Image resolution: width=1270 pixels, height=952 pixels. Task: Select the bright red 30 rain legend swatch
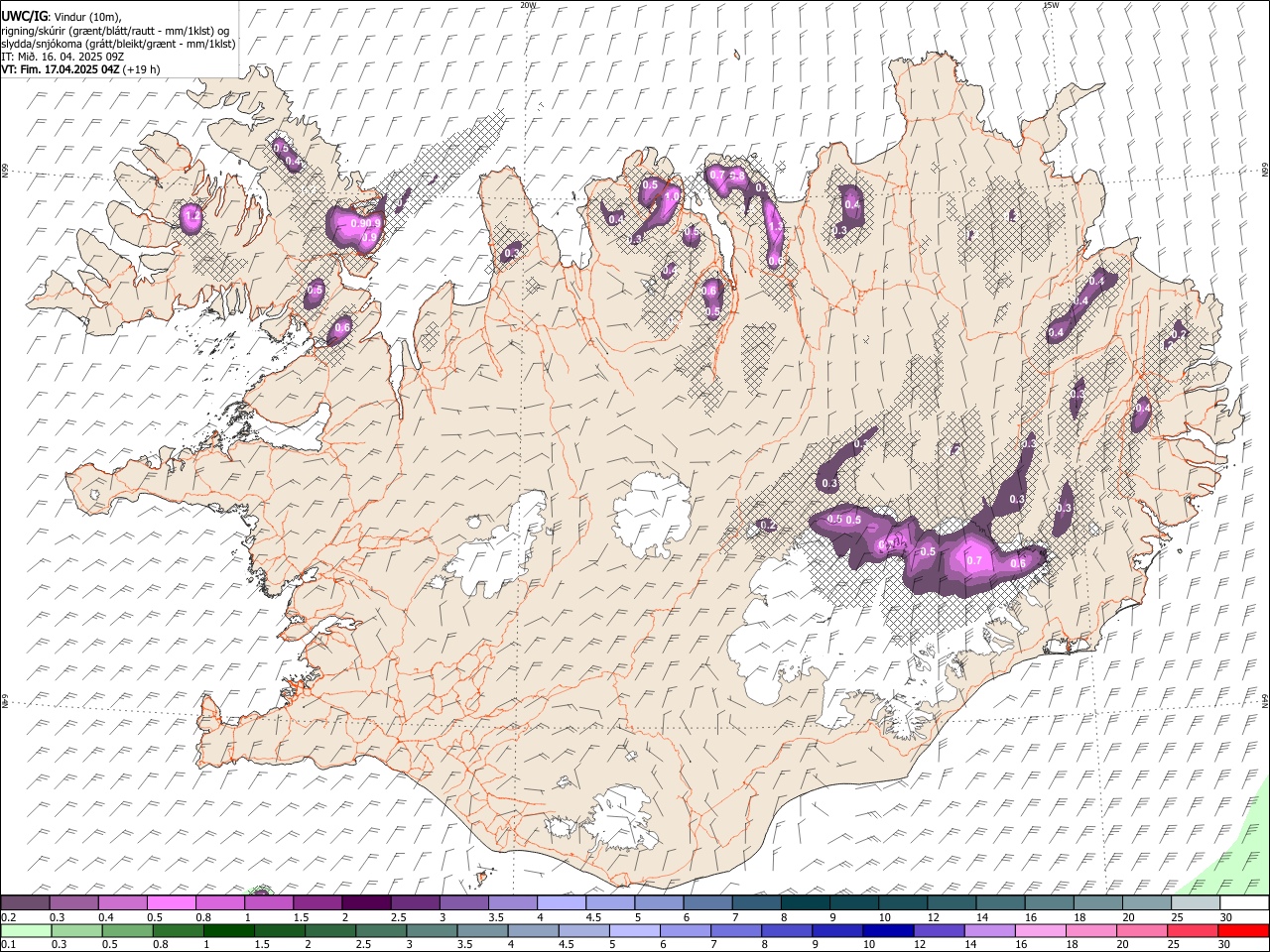click(1242, 930)
